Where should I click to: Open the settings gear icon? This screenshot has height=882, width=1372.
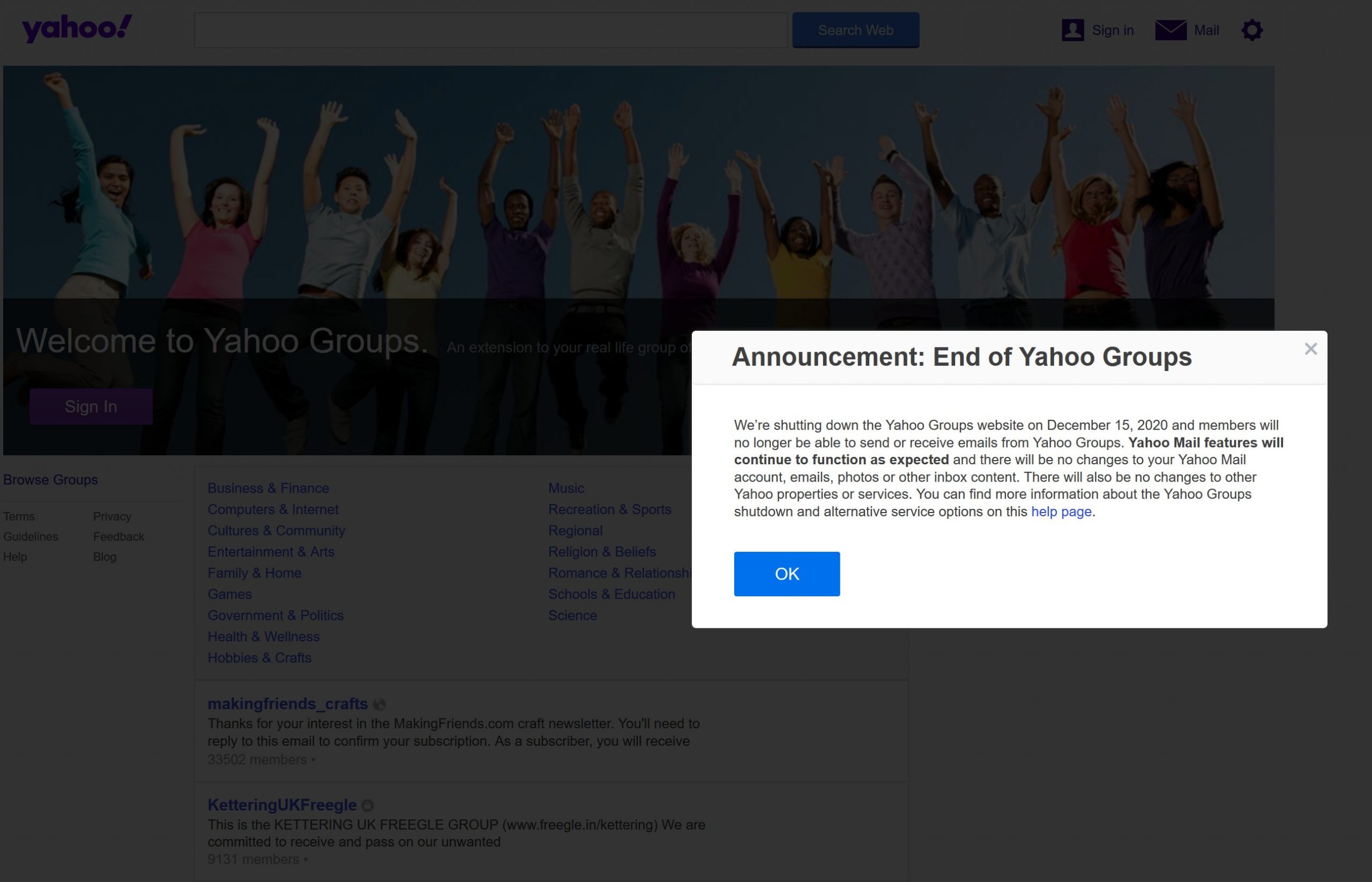point(1251,30)
